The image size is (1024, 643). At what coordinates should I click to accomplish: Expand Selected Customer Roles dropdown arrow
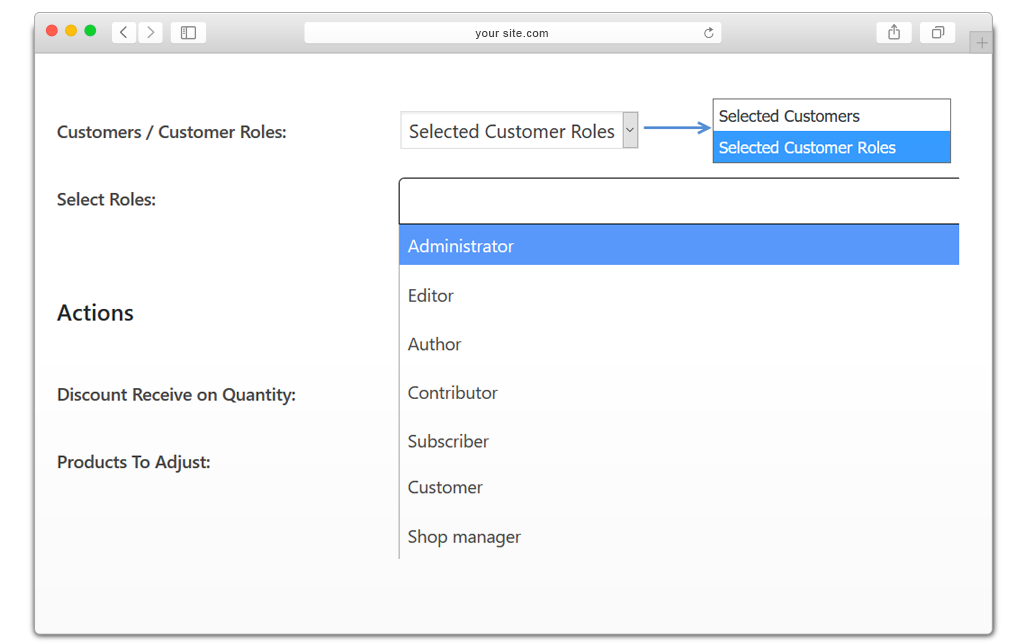630,130
